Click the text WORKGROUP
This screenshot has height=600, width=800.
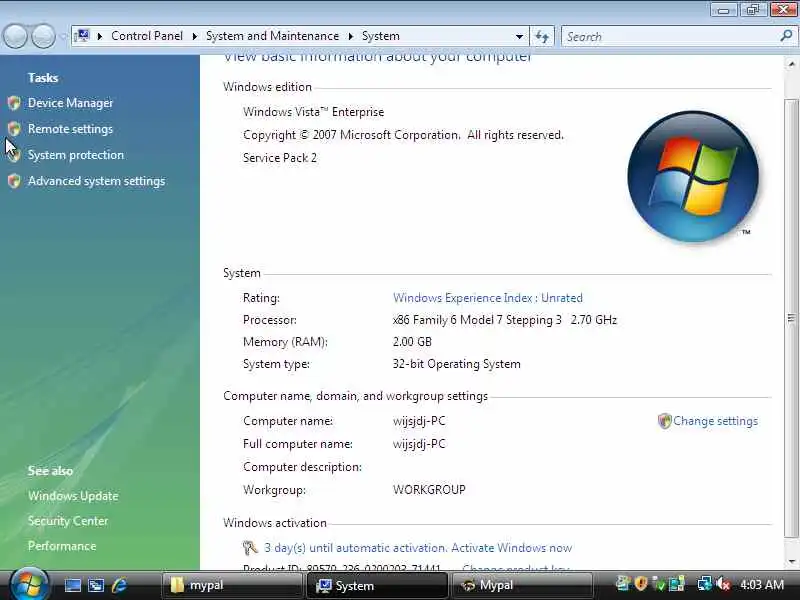[x=429, y=490]
